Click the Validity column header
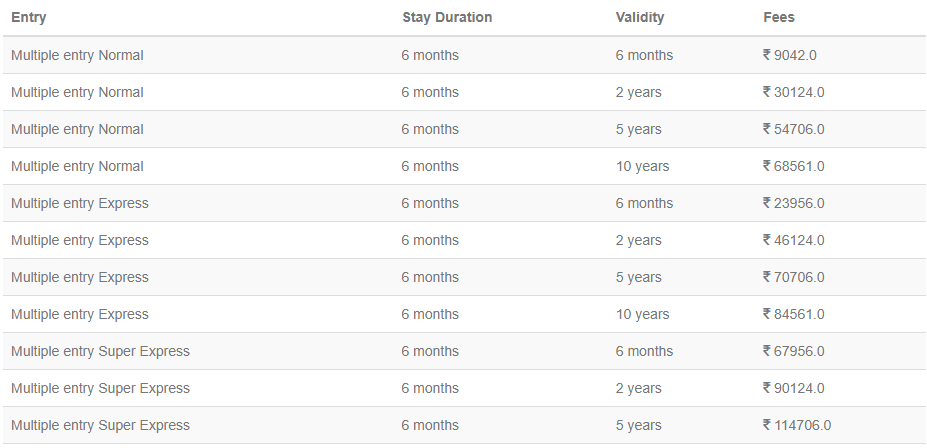 click(640, 18)
